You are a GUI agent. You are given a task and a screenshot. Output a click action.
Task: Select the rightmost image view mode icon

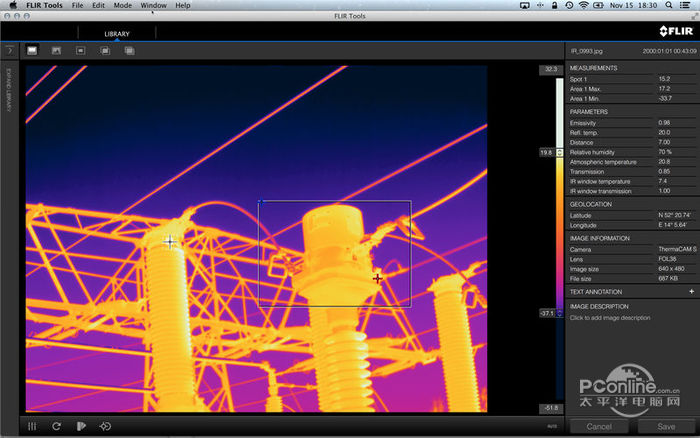129,50
